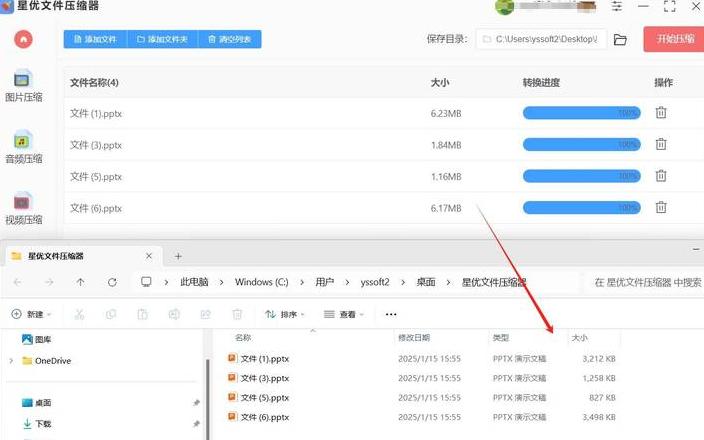The image size is (704, 440).
Task: Open compressor settings sliders icon in title bar
Action: [617, 6]
